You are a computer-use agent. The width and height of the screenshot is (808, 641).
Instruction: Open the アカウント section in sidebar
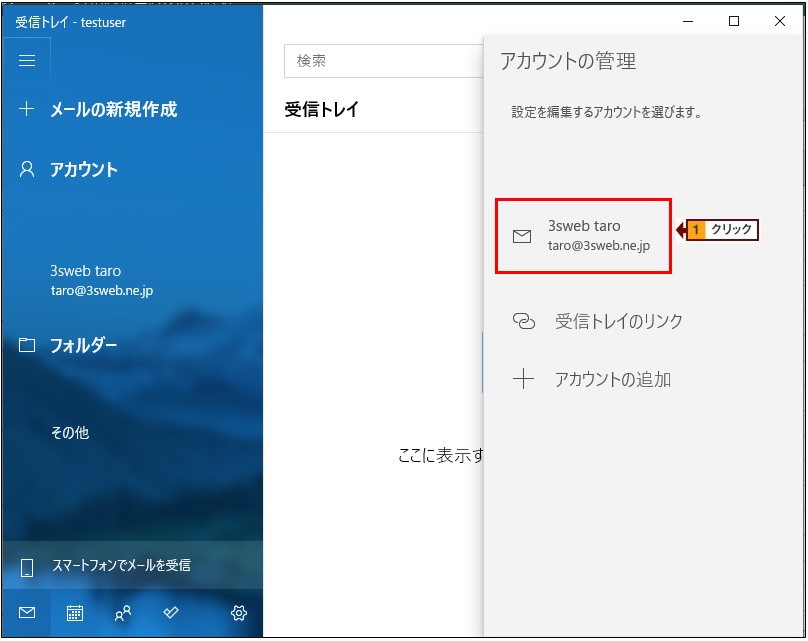point(83,170)
